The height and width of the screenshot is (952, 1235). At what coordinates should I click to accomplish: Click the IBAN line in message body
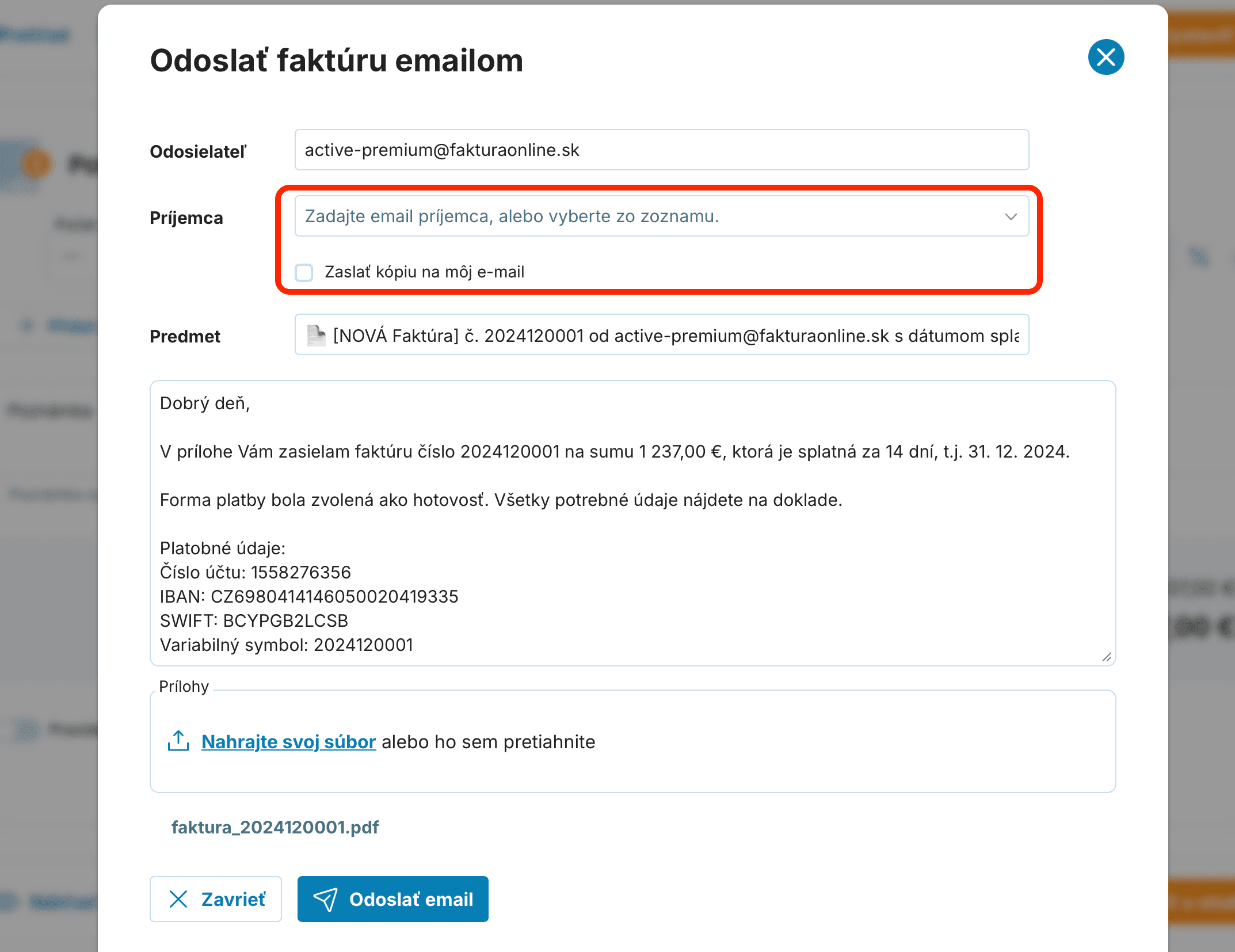(309, 596)
